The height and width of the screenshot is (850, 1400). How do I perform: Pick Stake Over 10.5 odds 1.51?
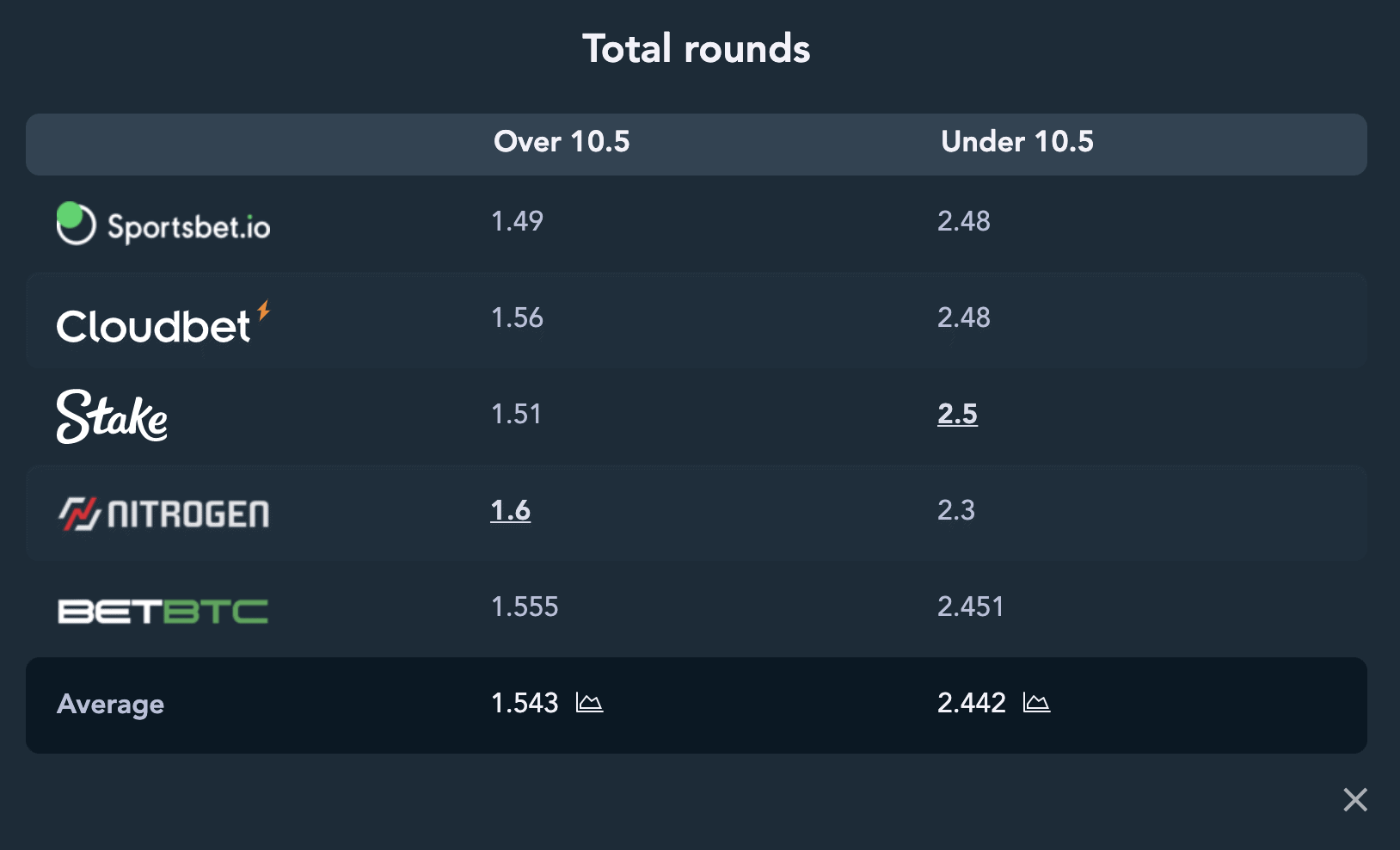pyautogui.click(x=516, y=414)
